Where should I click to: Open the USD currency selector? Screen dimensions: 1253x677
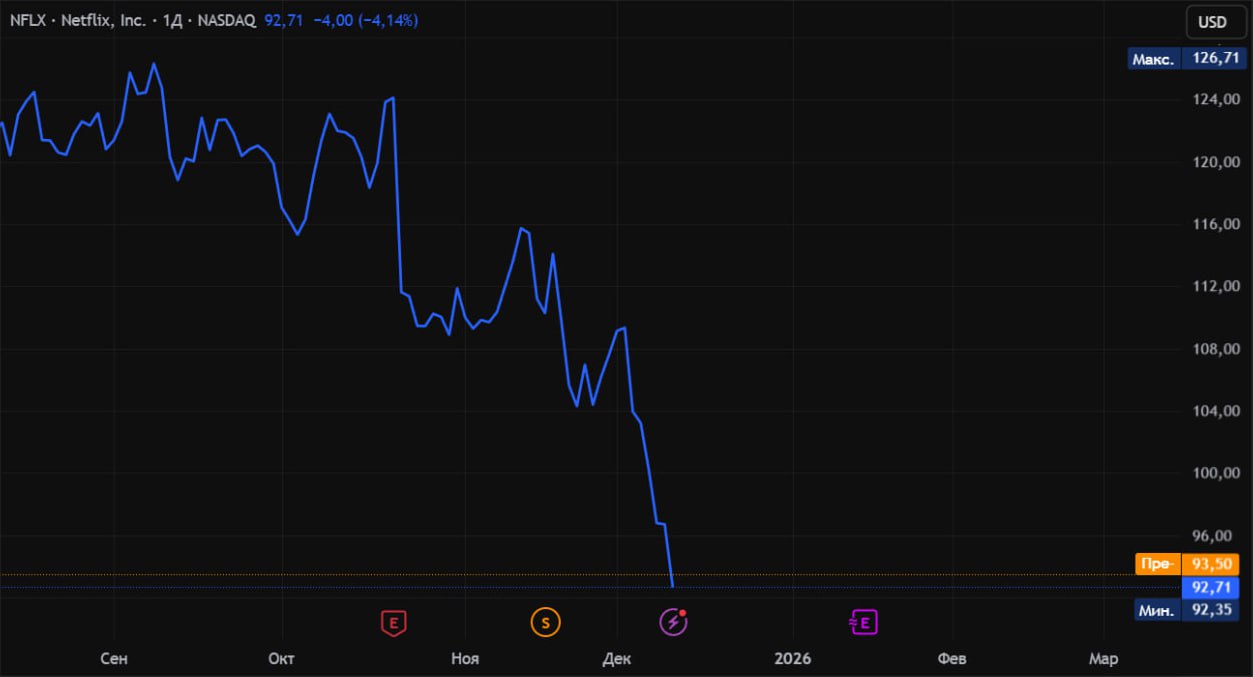(x=1212, y=21)
